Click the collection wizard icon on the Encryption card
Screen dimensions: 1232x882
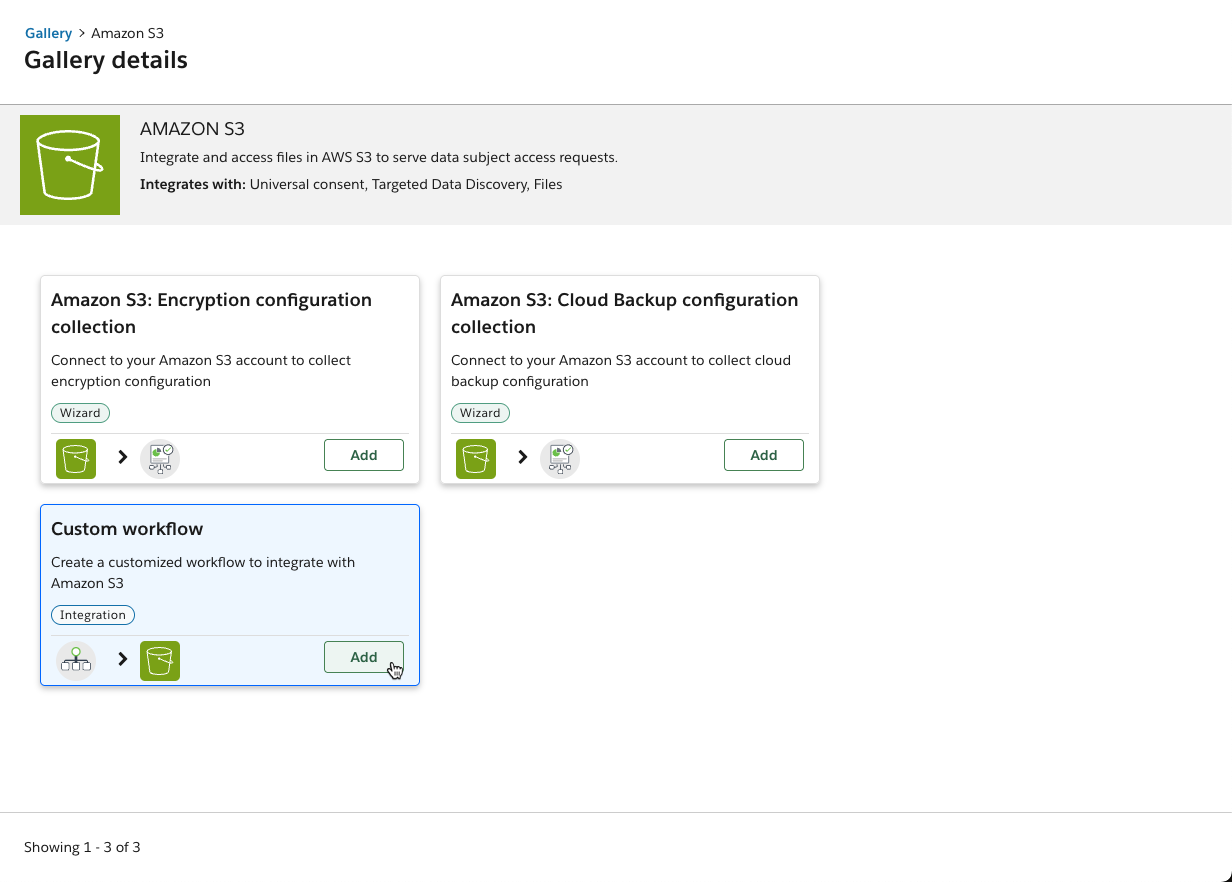click(x=160, y=458)
